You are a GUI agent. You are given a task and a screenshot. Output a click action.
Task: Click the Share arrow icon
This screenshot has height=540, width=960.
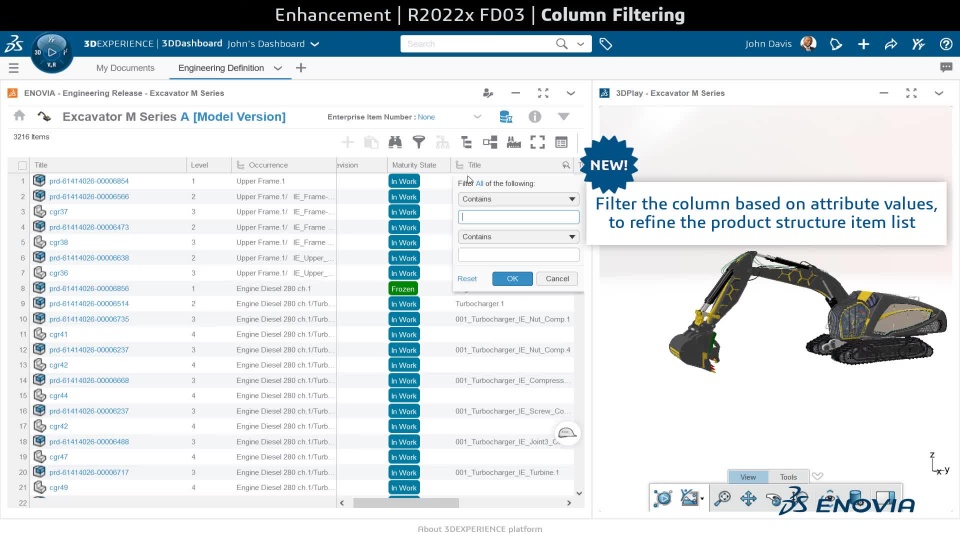(x=891, y=44)
